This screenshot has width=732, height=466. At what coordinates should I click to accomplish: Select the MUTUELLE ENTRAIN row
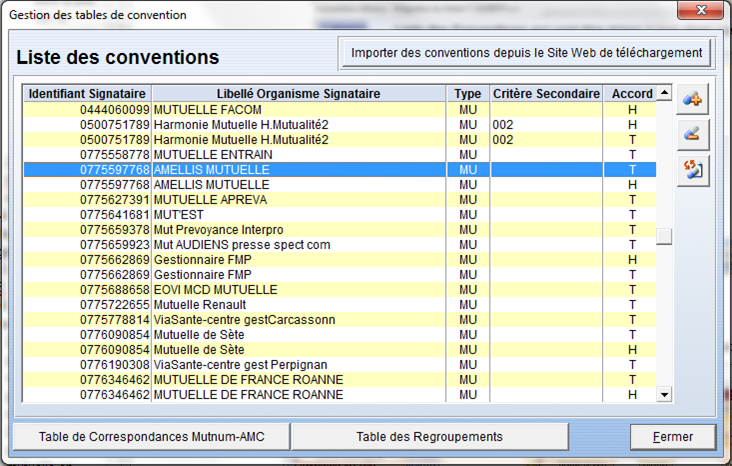click(x=340, y=155)
